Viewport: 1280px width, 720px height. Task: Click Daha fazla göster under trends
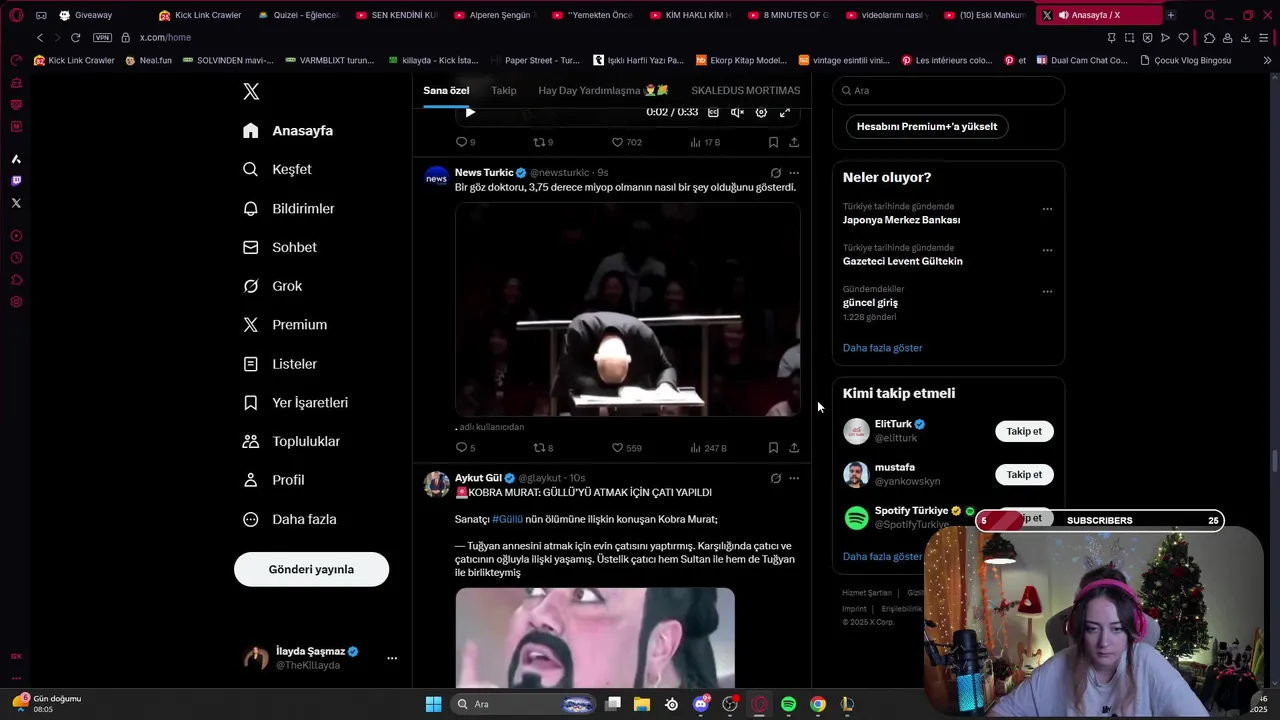(882, 348)
